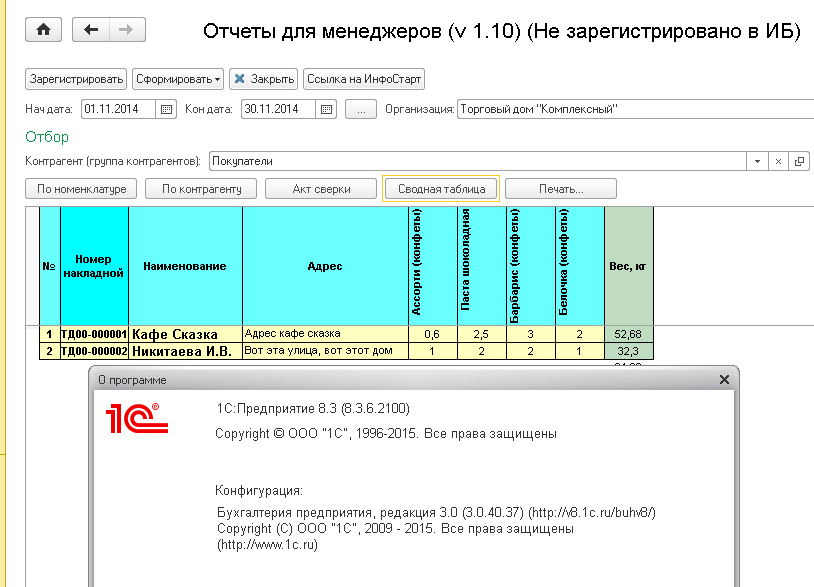Open Ссылка на ИнфоСтарт
The width and height of the screenshot is (814, 587).
point(364,79)
